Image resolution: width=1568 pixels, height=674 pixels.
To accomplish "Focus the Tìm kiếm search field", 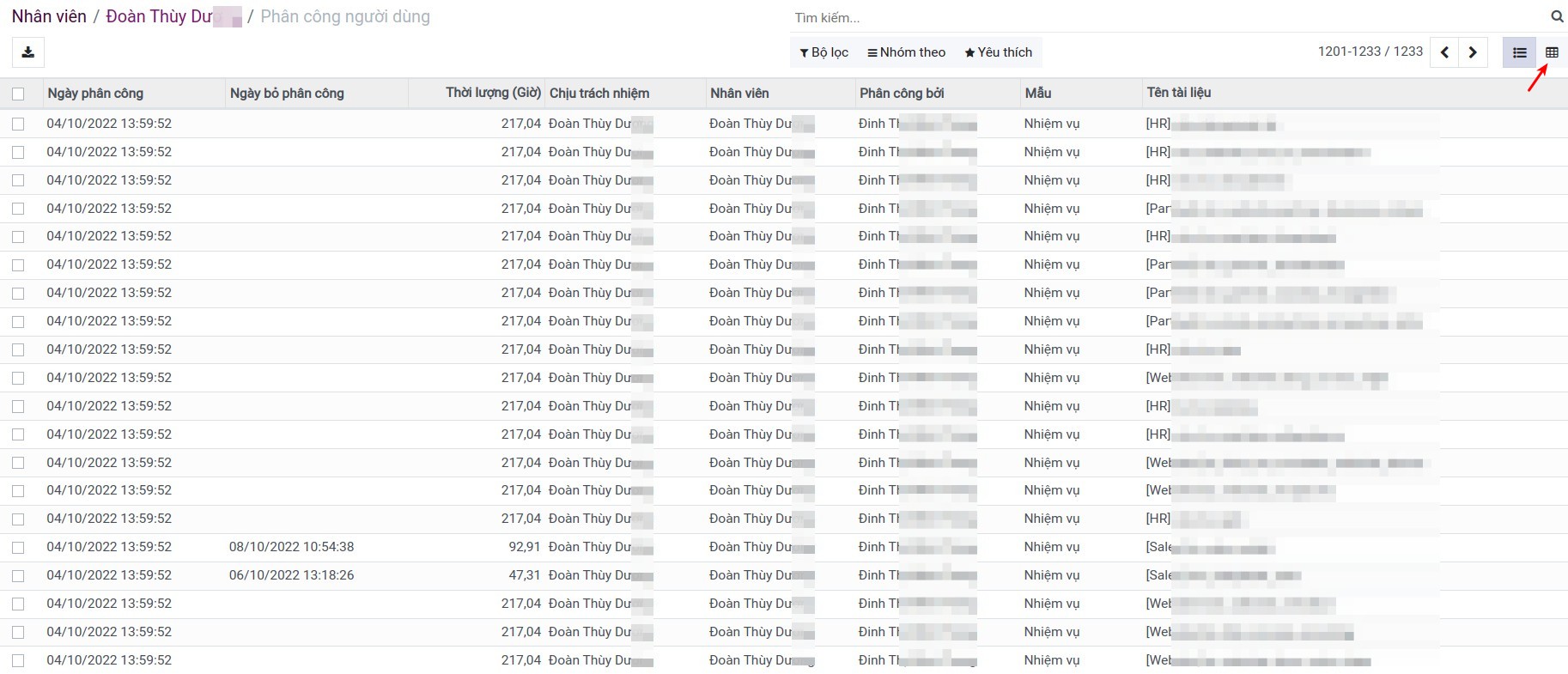I will click(1168, 17).
